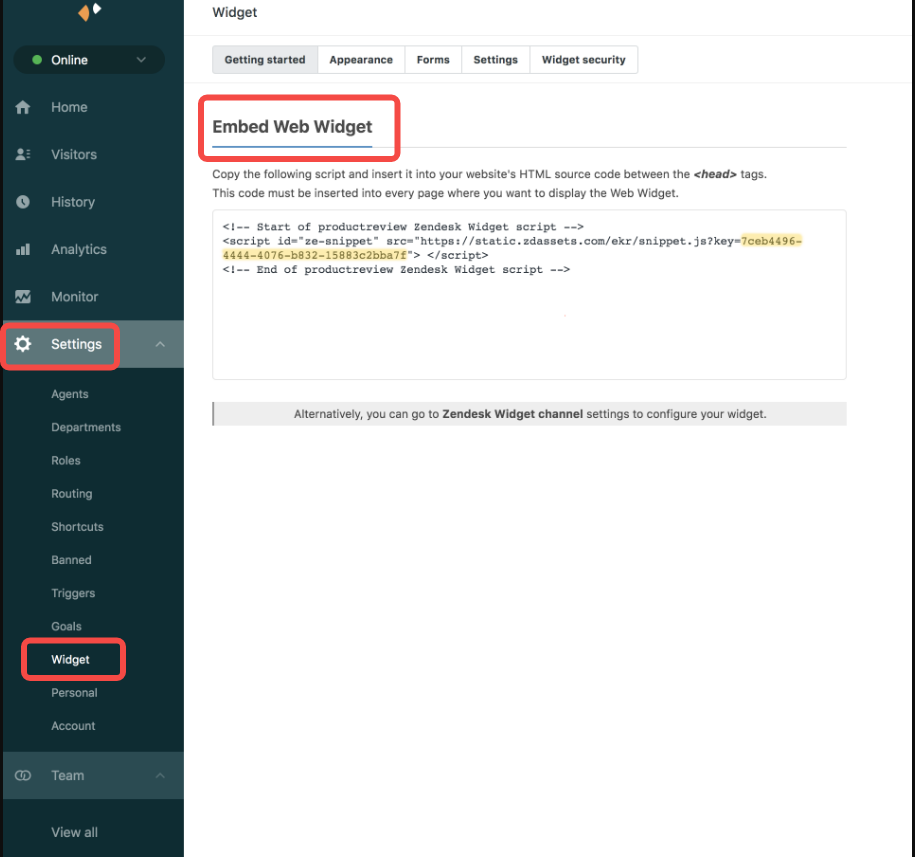Click the History clock icon
915x857 pixels.
point(23,202)
